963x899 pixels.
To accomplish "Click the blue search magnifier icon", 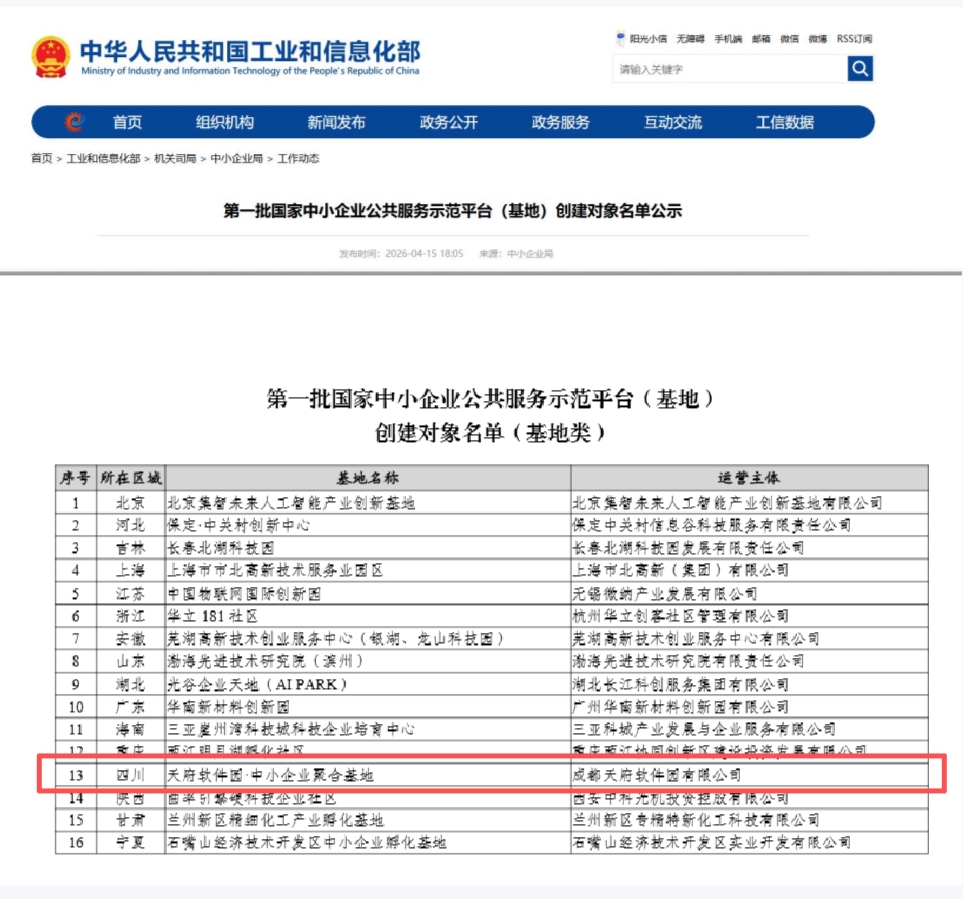I will point(860,68).
